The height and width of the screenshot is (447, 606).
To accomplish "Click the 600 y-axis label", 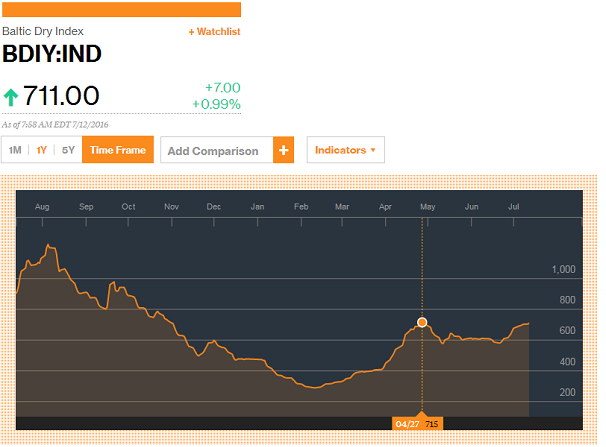I will [x=567, y=330].
